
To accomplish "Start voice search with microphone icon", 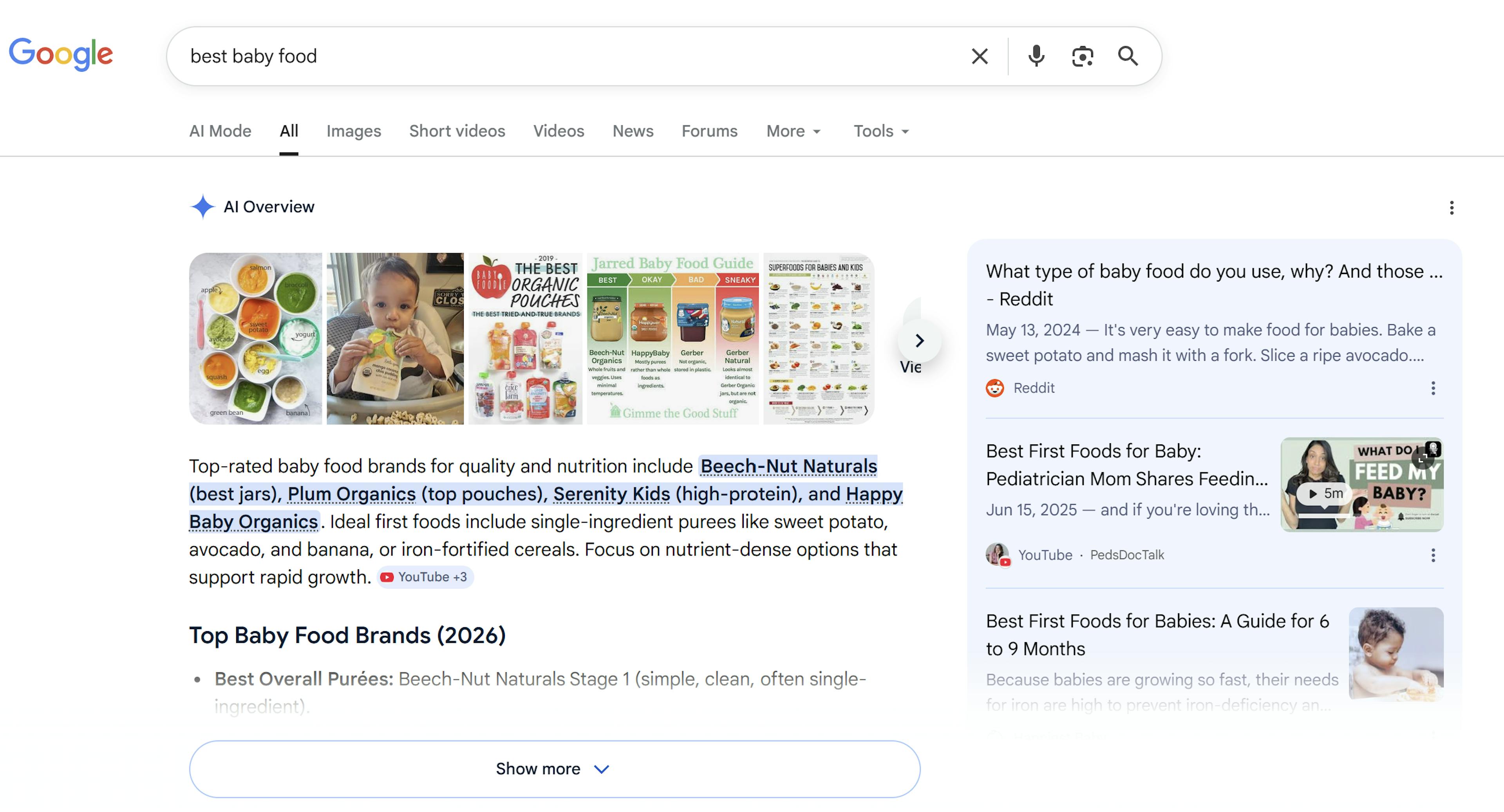I will (x=1036, y=56).
